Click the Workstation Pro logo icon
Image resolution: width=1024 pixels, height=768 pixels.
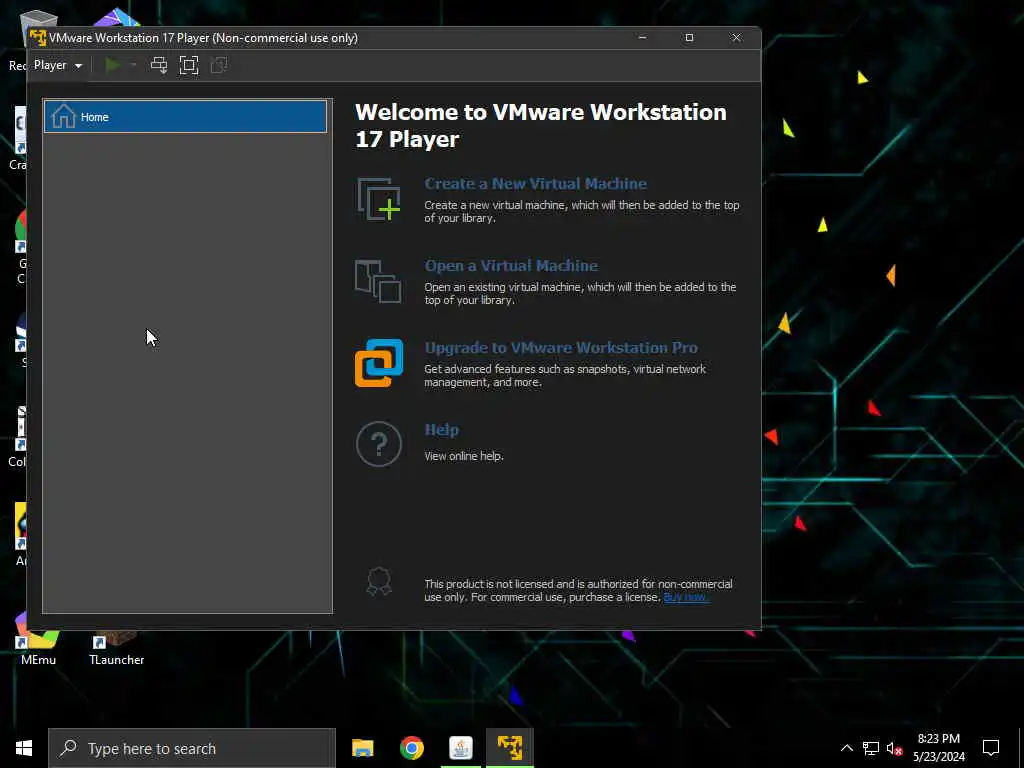pos(379,363)
